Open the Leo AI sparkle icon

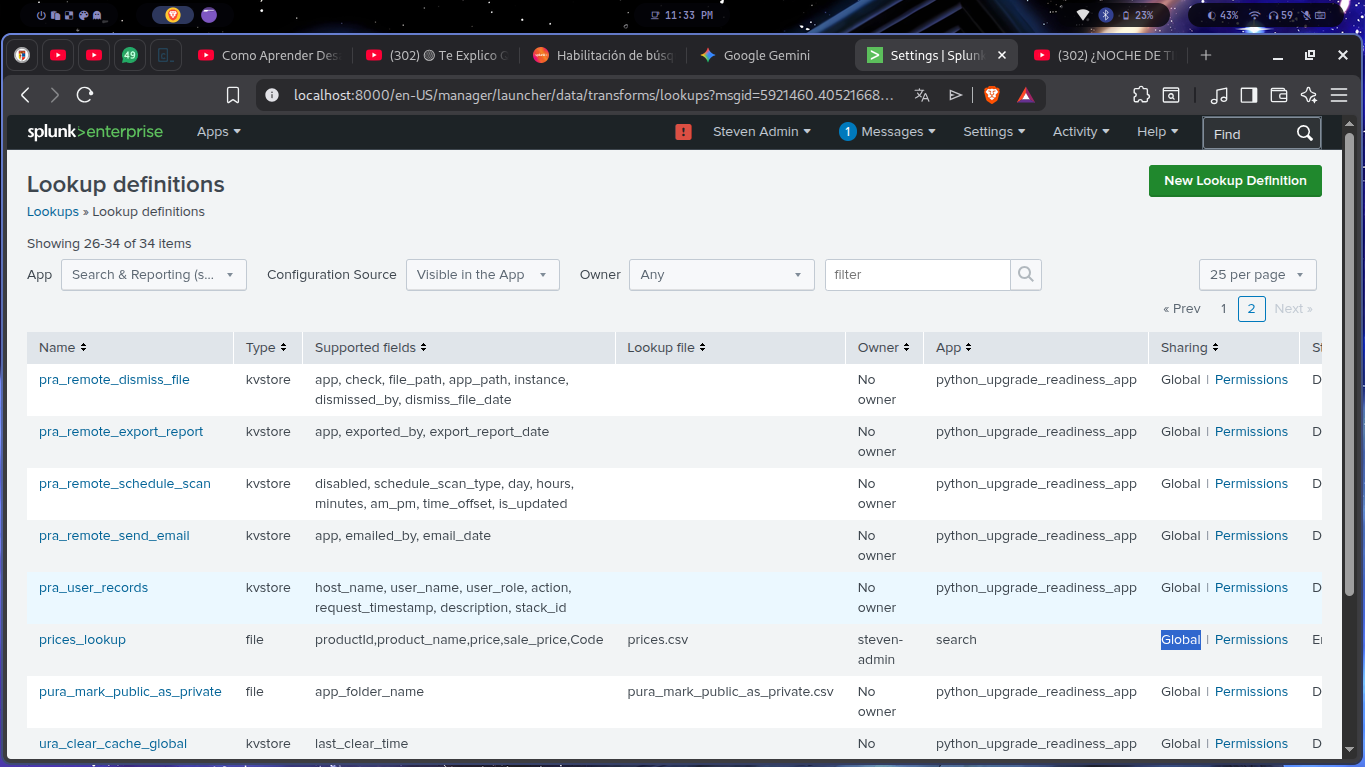point(1308,95)
